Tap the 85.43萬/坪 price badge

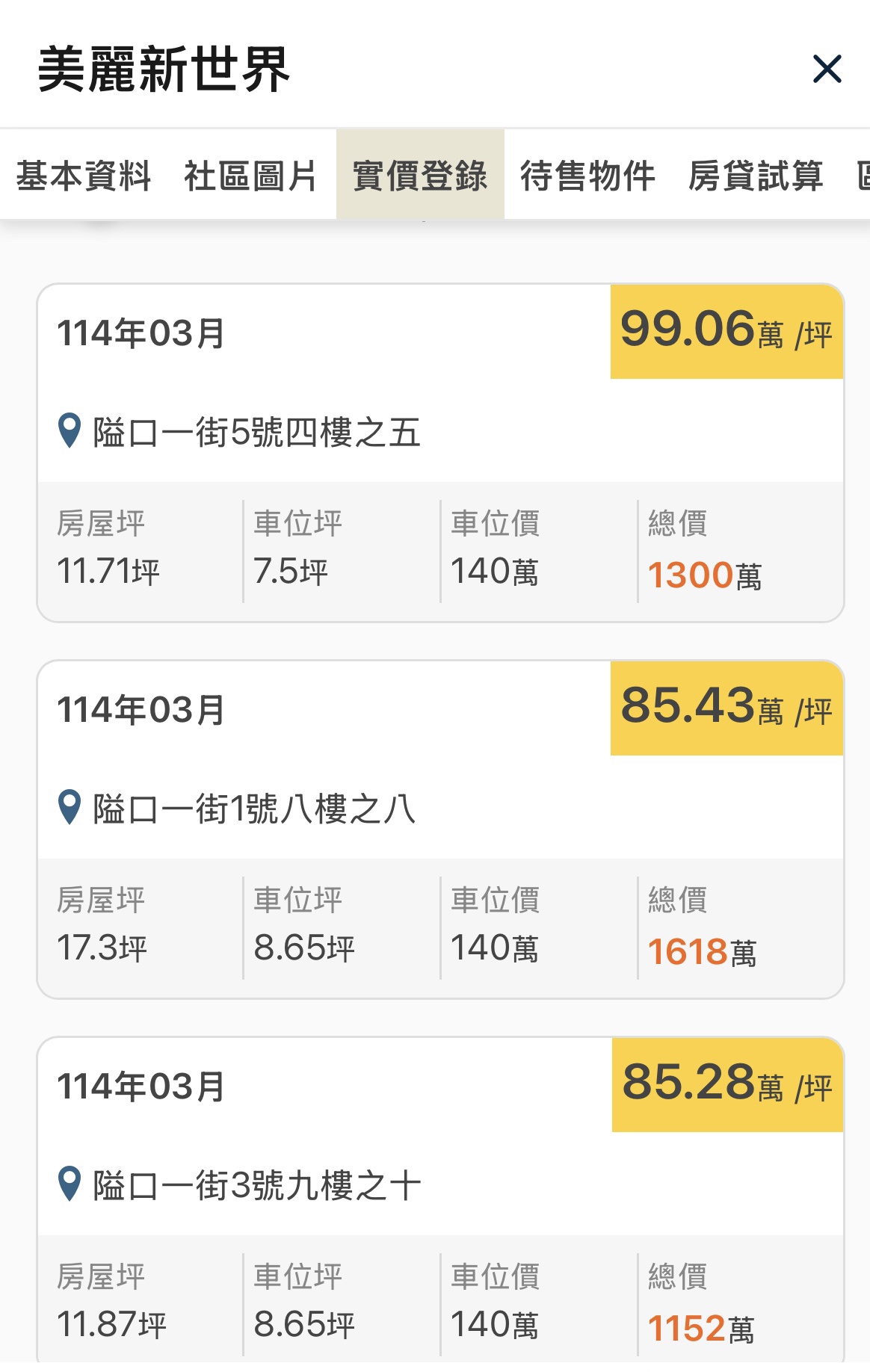tap(726, 708)
